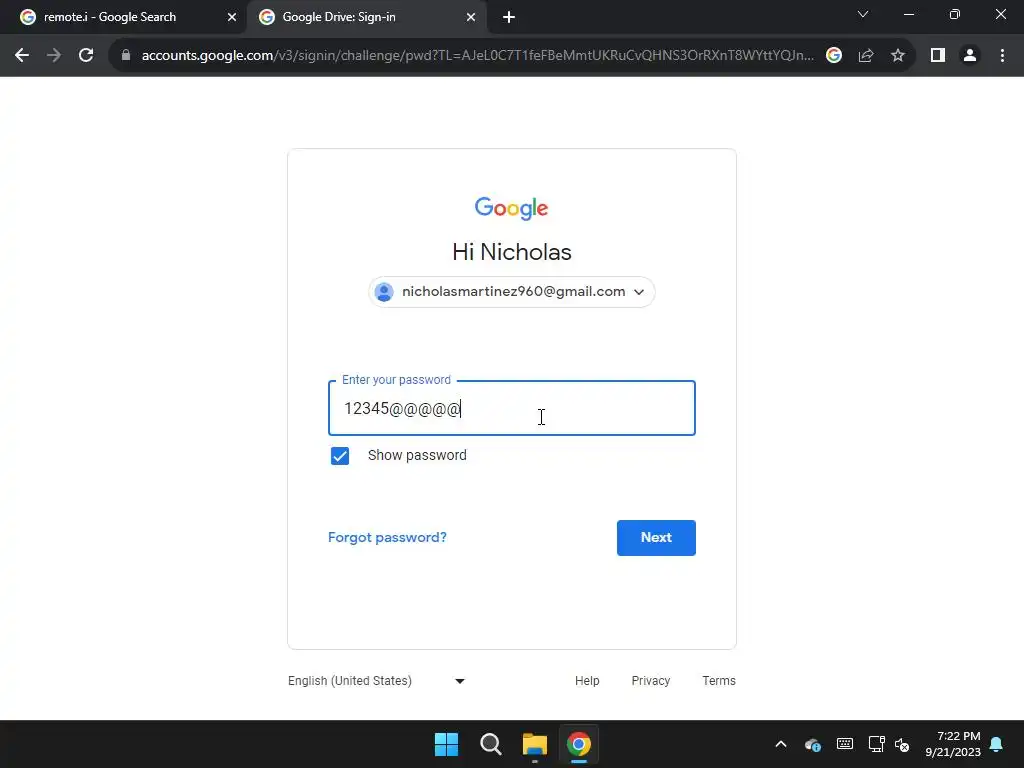
Task: Click the Chrome taskbar icon
Action: (579, 744)
